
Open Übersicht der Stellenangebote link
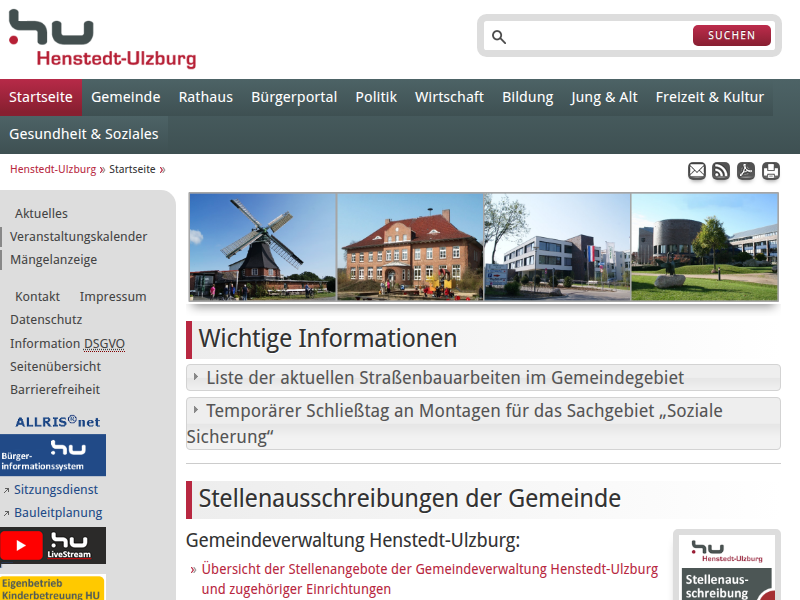430,579
